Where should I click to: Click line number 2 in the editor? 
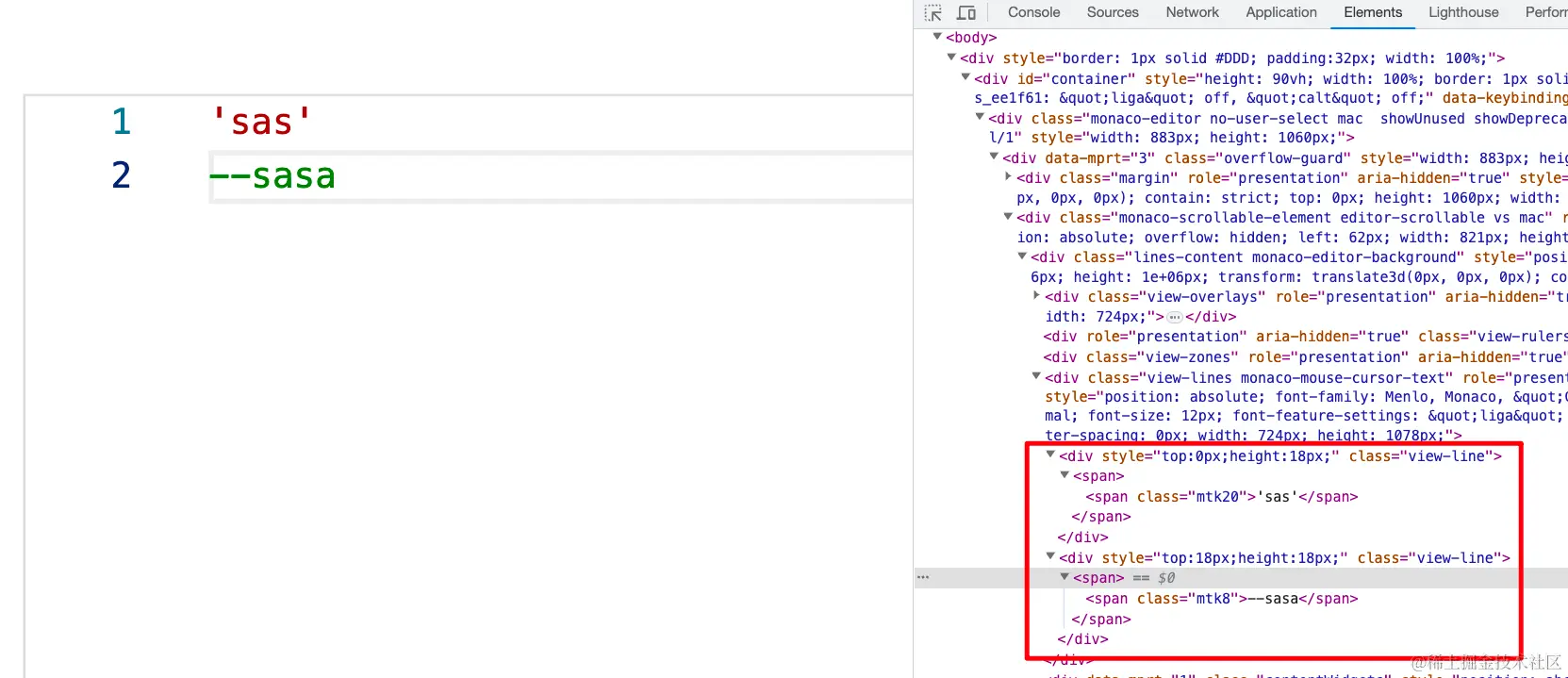point(122,175)
